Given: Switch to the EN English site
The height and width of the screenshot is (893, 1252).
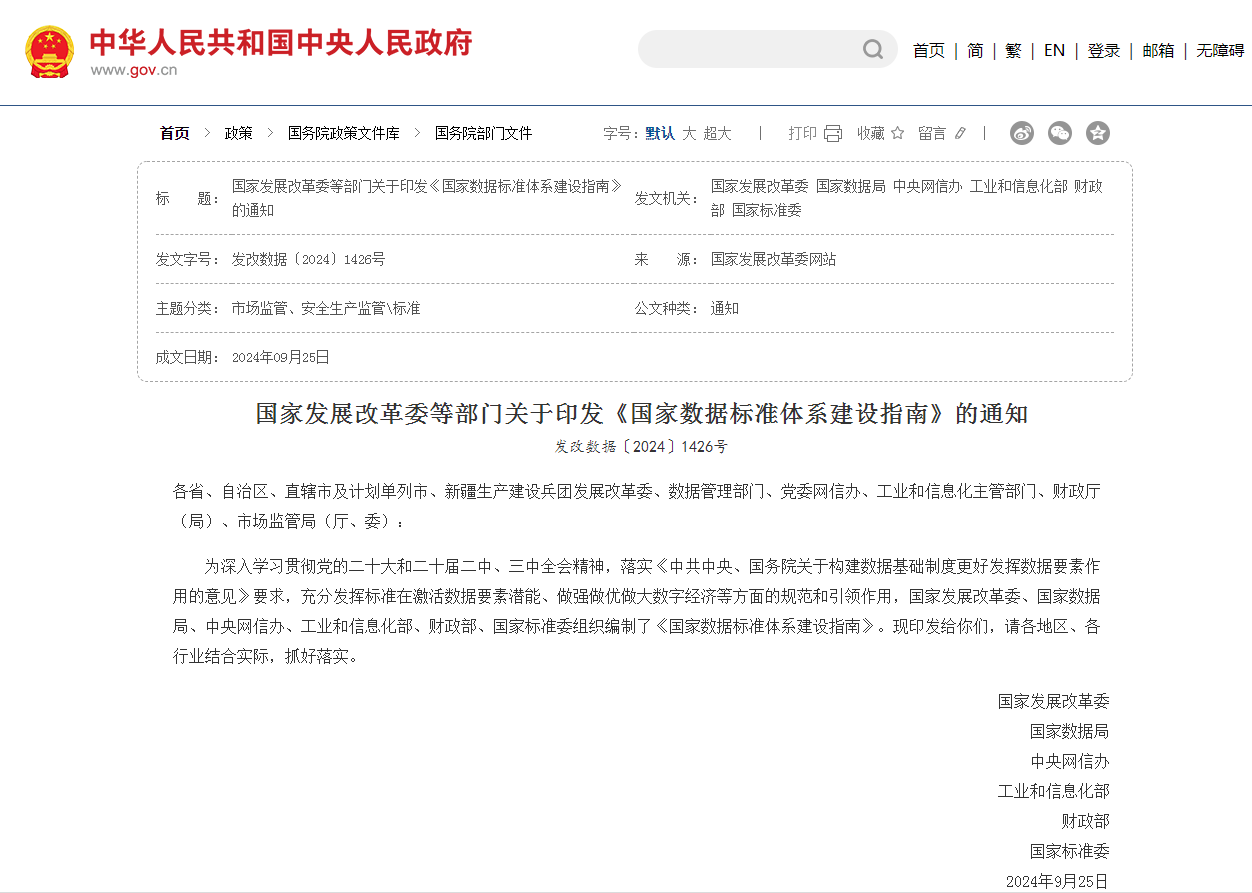Looking at the screenshot, I should (1054, 50).
